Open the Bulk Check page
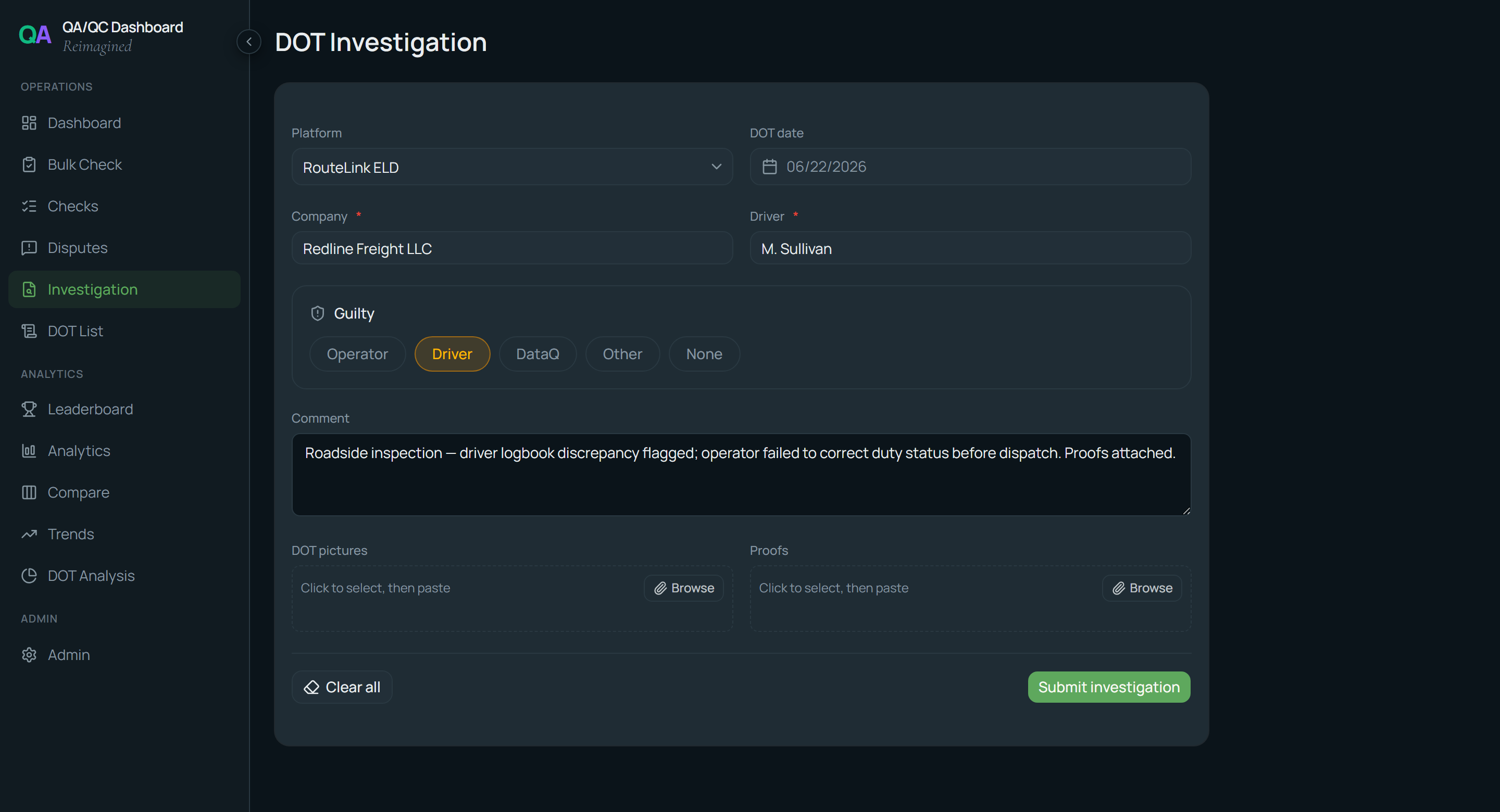The image size is (1500, 812). coord(124,164)
